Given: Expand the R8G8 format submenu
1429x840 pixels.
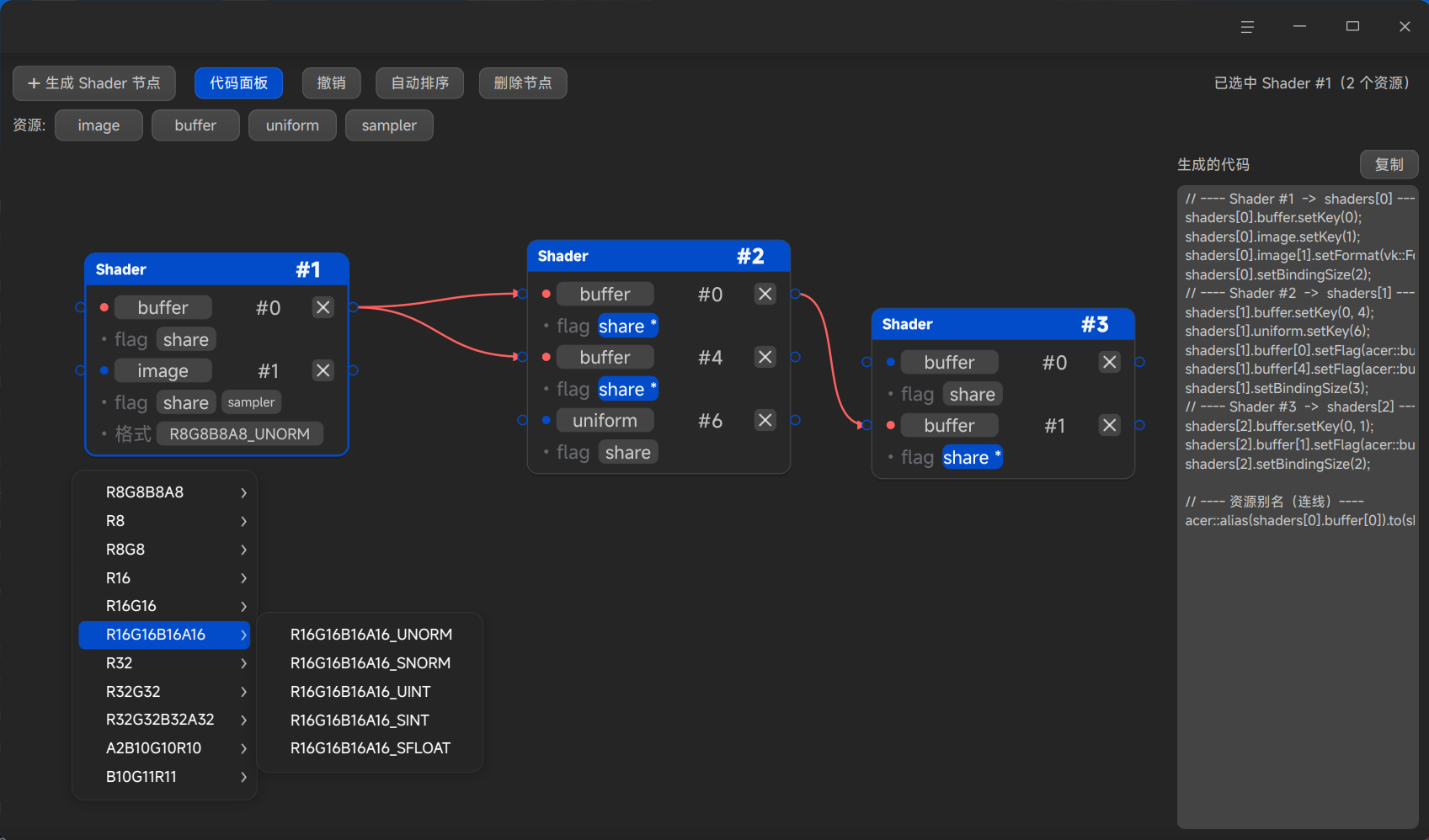Looking at the screenshot, I should click(165, 550).
